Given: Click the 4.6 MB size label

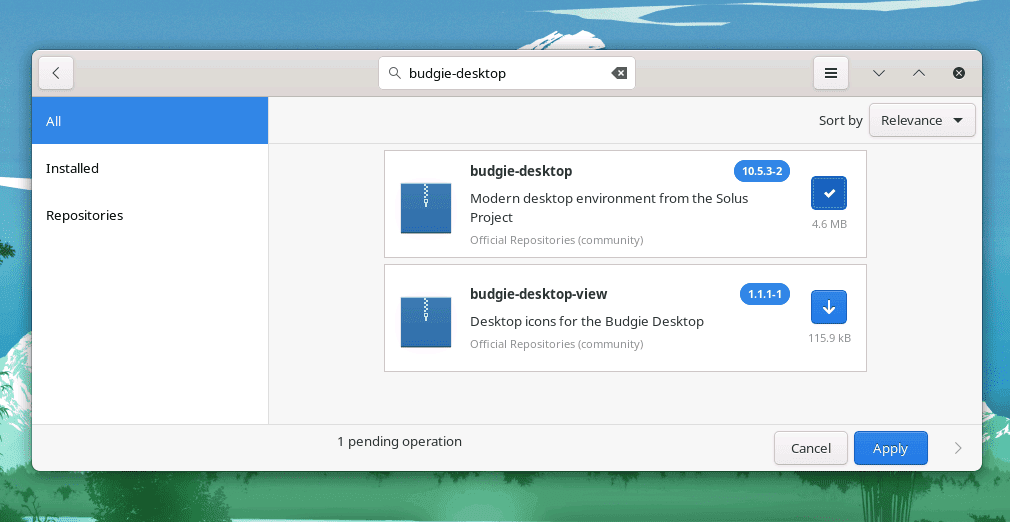Looking at the screenshot, I should click(x=829, y=224).
